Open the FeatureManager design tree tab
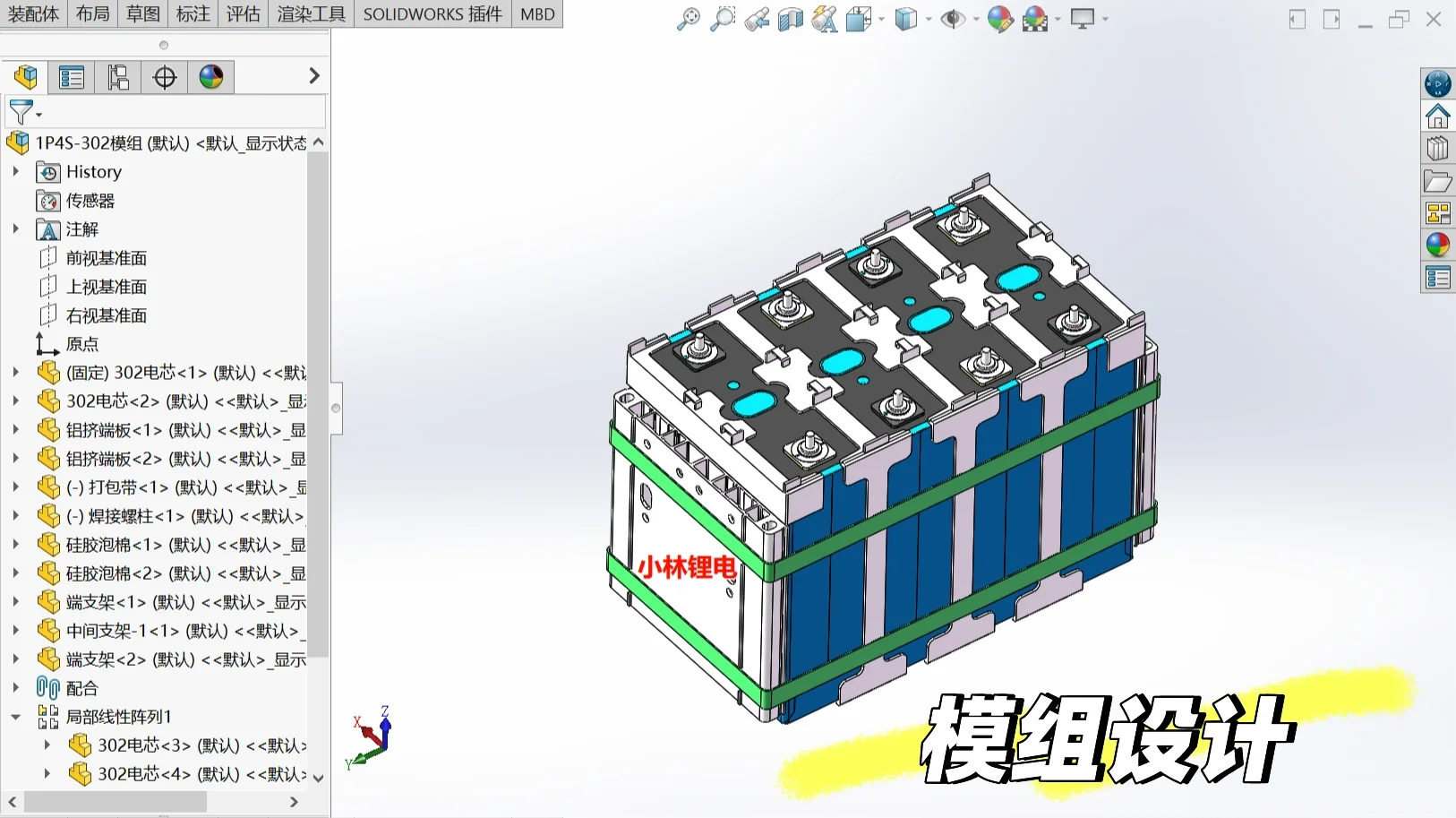Image resolution: width=1456 pixels, height=818 pixels. [26, 77]
